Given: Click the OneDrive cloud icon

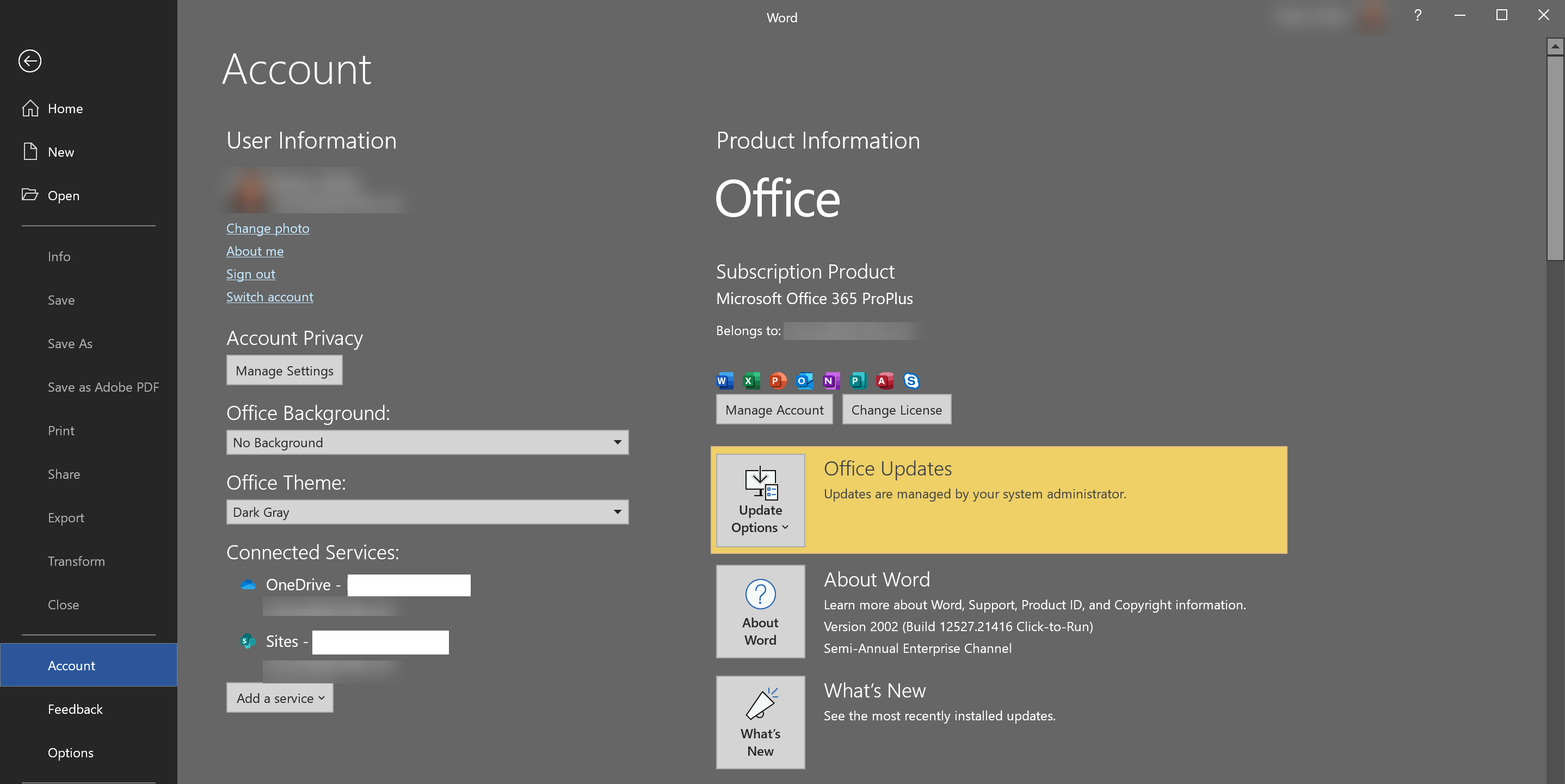Looking at the screenshot, I should (x=248, y=584).
